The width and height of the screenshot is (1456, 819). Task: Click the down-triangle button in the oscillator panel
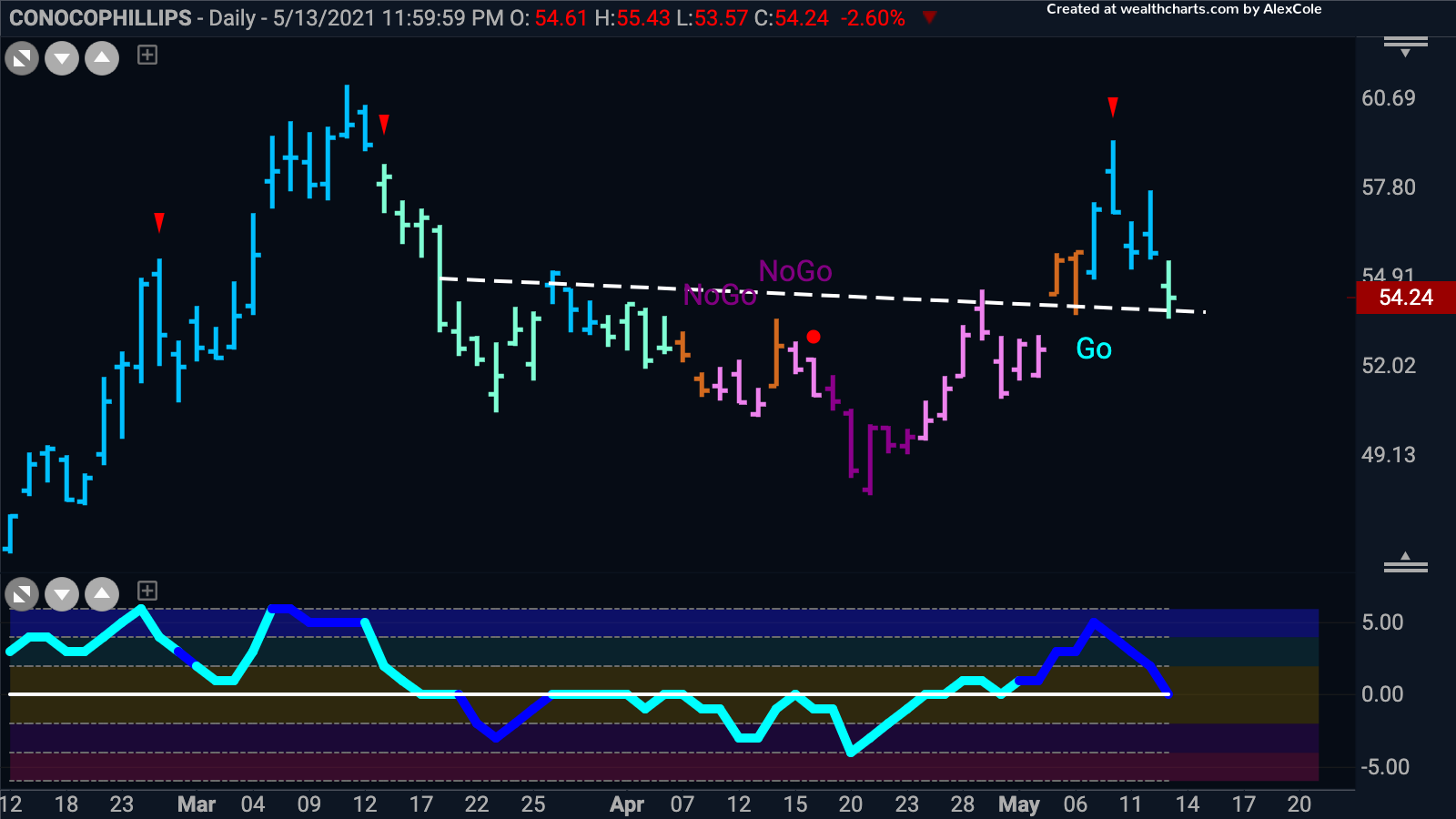pos(62,595)
